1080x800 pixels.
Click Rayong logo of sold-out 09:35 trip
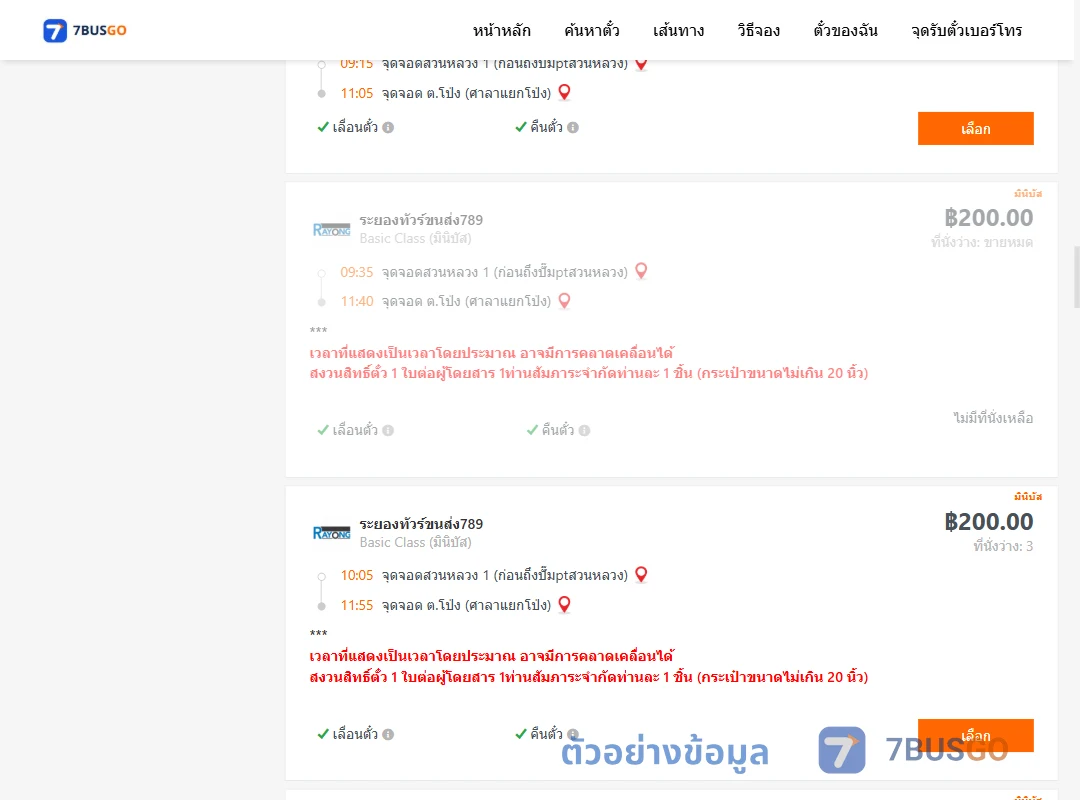[x=331, y=229]
